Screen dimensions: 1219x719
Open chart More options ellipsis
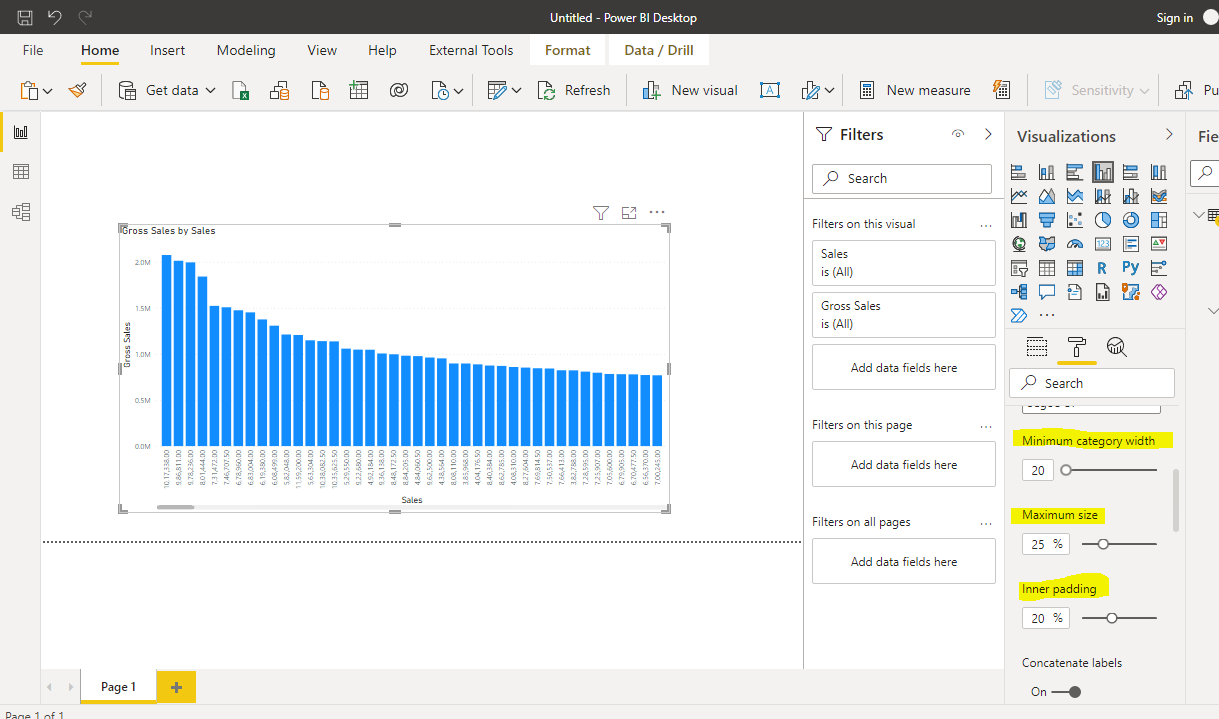(657, 212)
